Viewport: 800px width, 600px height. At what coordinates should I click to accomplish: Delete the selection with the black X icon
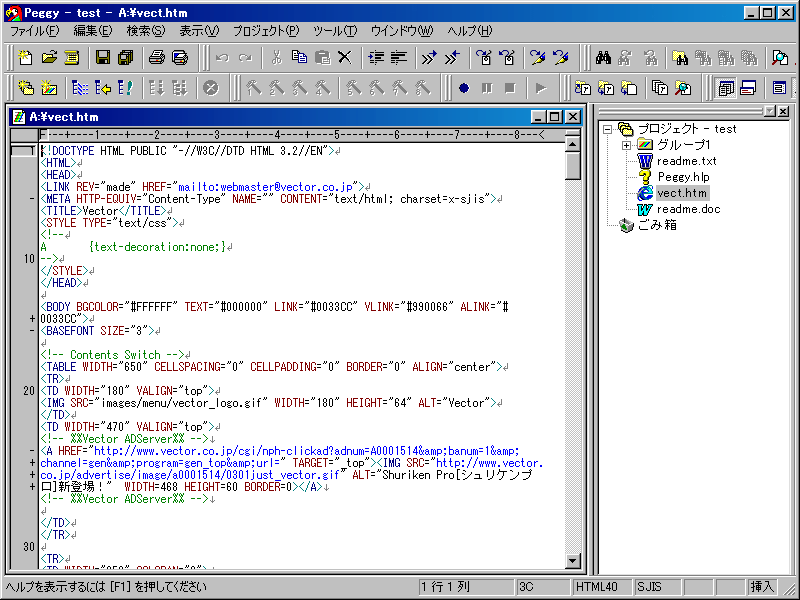pyautogui.click(x=345, y=58)
